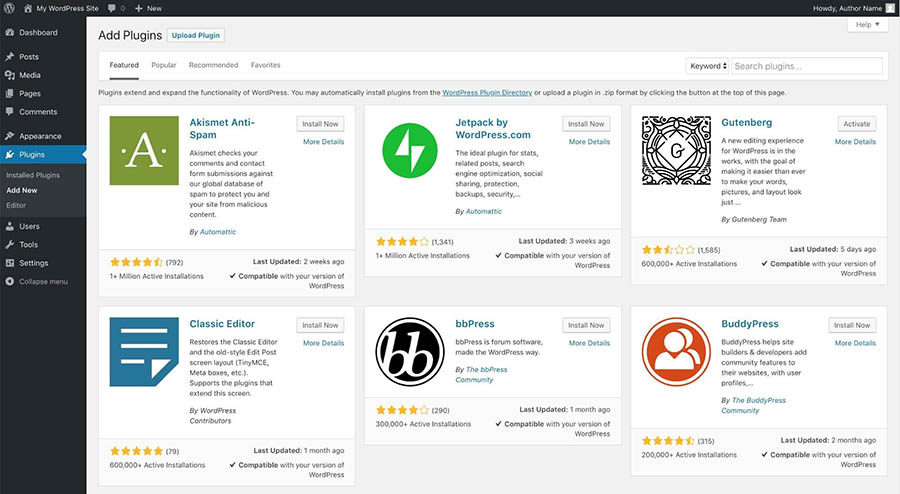The height and width of the screenshot is (494, 900).
Task: Open Jetpack by WordPress.com title link
Action: point(493,129)
